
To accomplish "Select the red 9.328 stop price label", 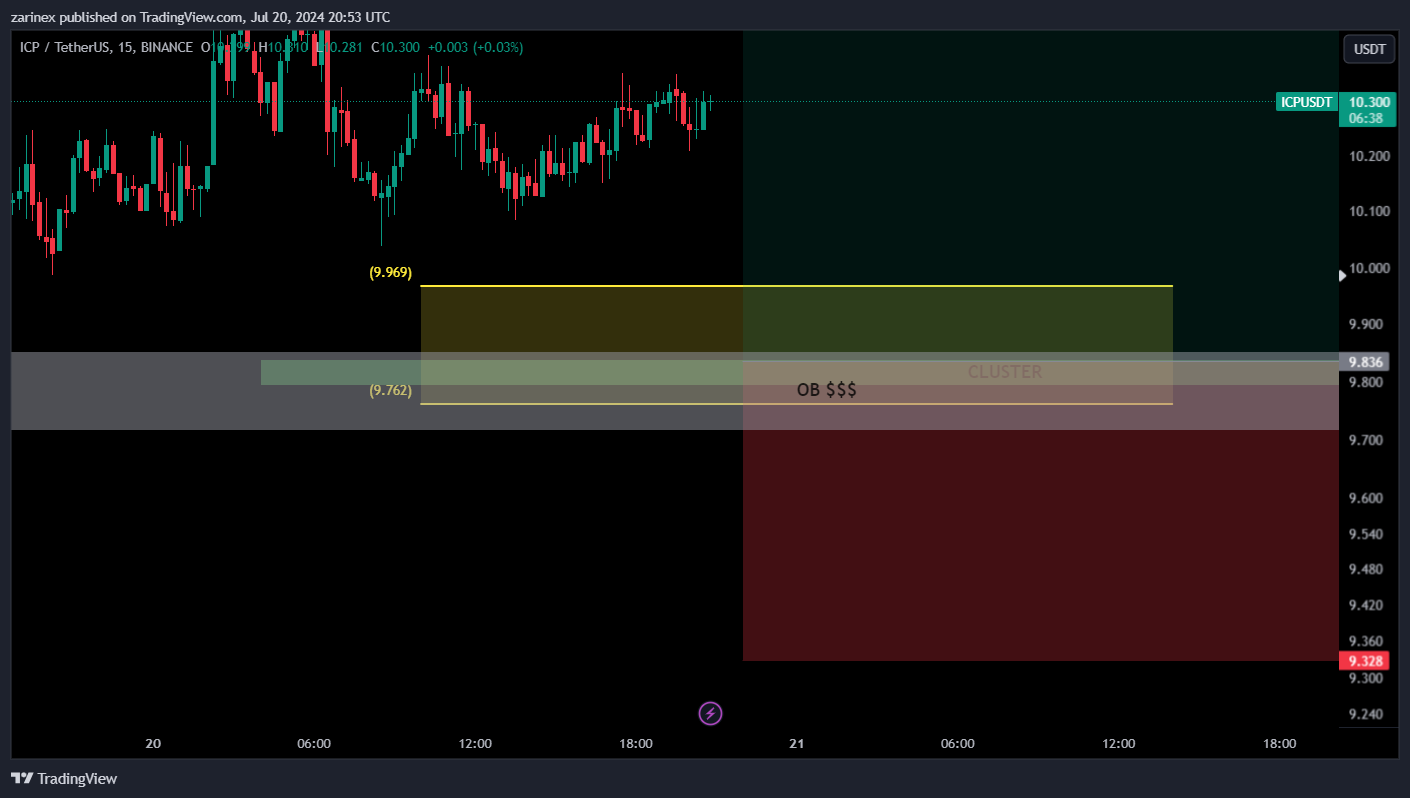I will pos(1365,661).
